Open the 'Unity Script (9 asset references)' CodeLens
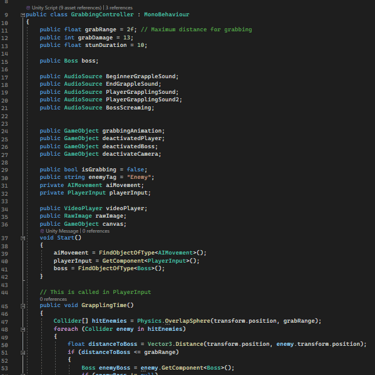Screen dimensions: 375x375 pos(66,8)
